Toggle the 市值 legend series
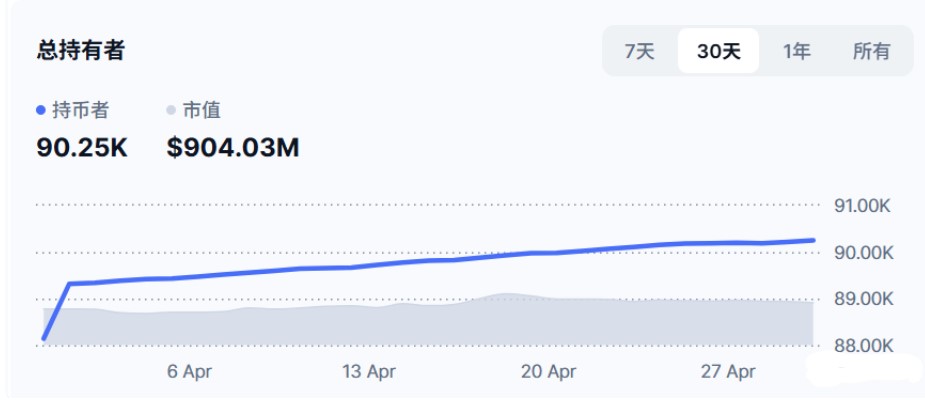The height and width of the screenshot is (404, 925). 194,110
